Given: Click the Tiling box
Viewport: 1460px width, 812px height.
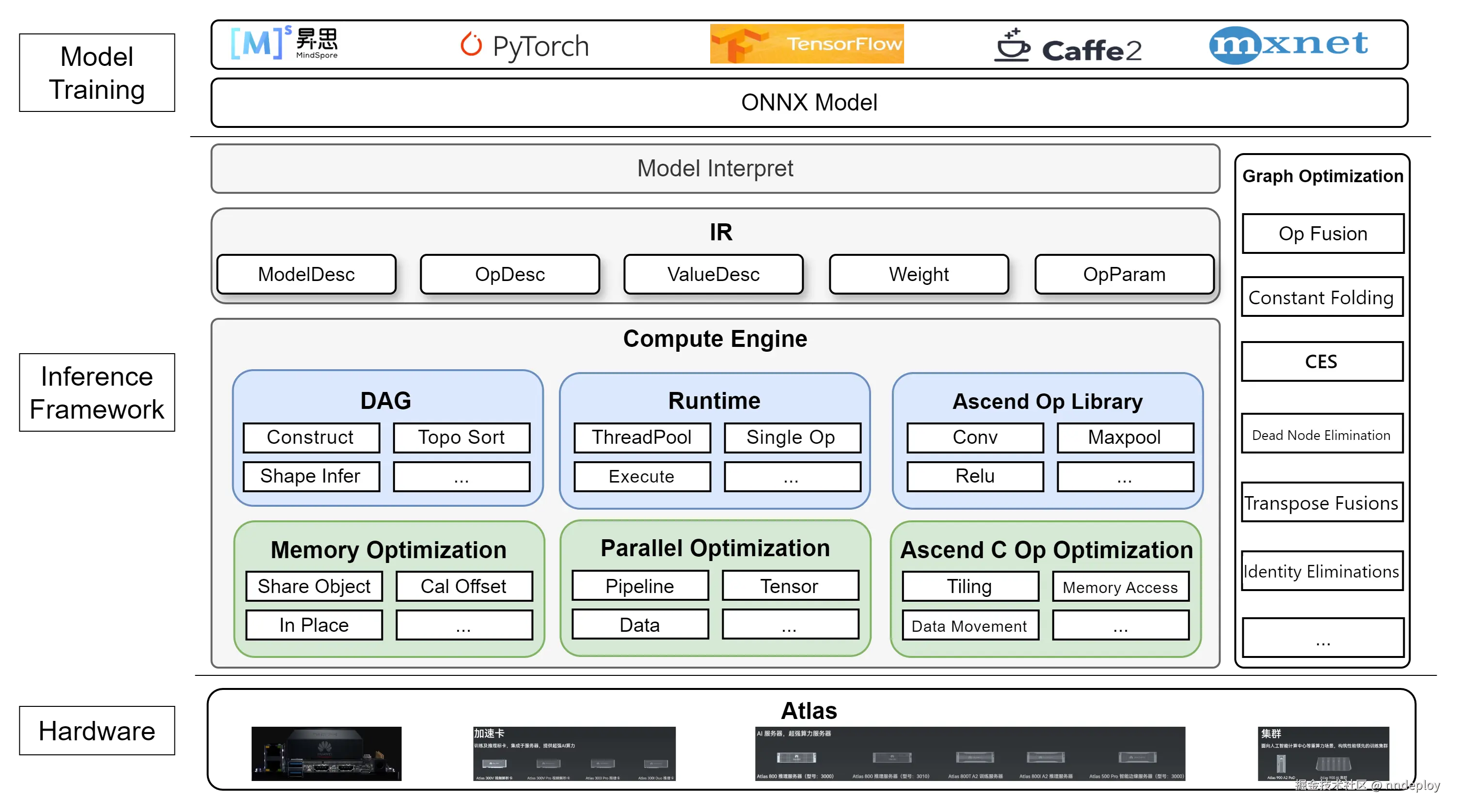Looking at the screenshot, I should [x=970, y=586].
